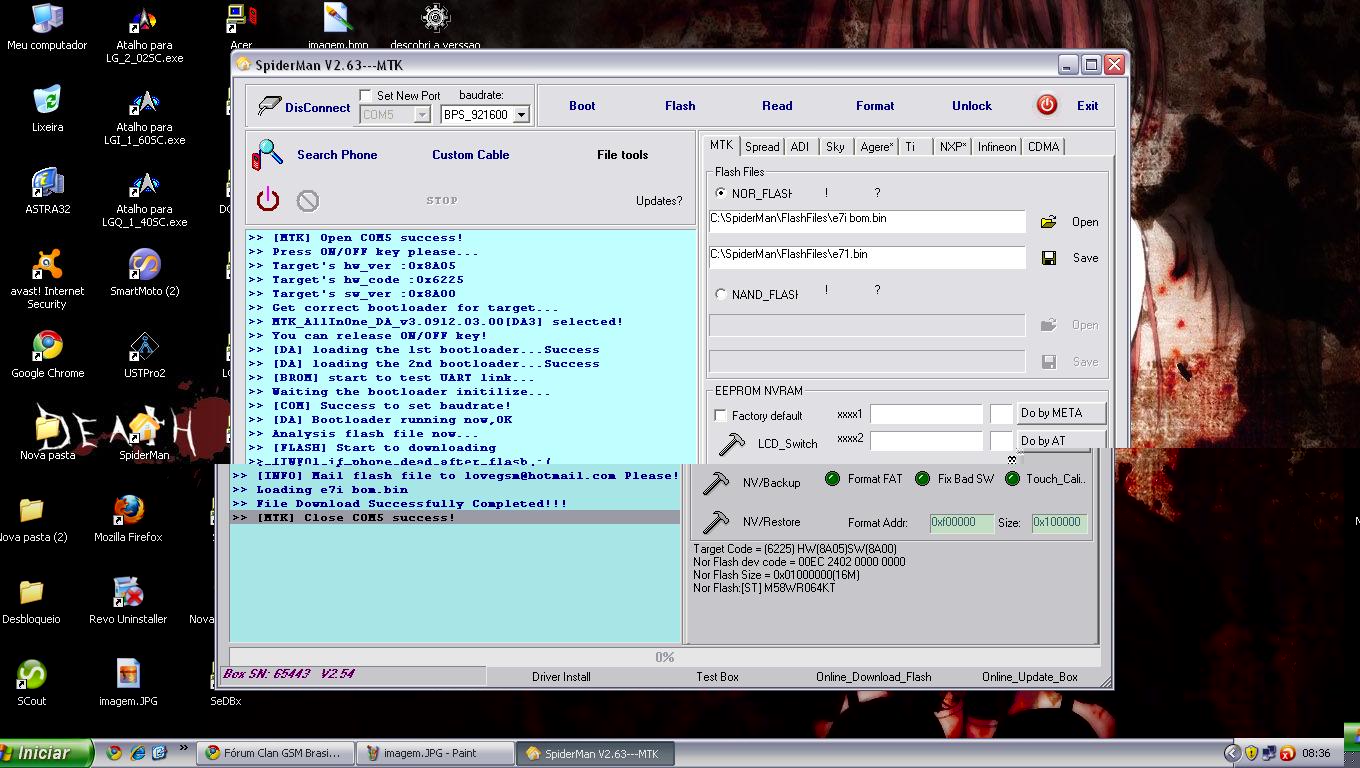Switch to the Agere* tab
1360x768 pixels.
coord(876,147)
